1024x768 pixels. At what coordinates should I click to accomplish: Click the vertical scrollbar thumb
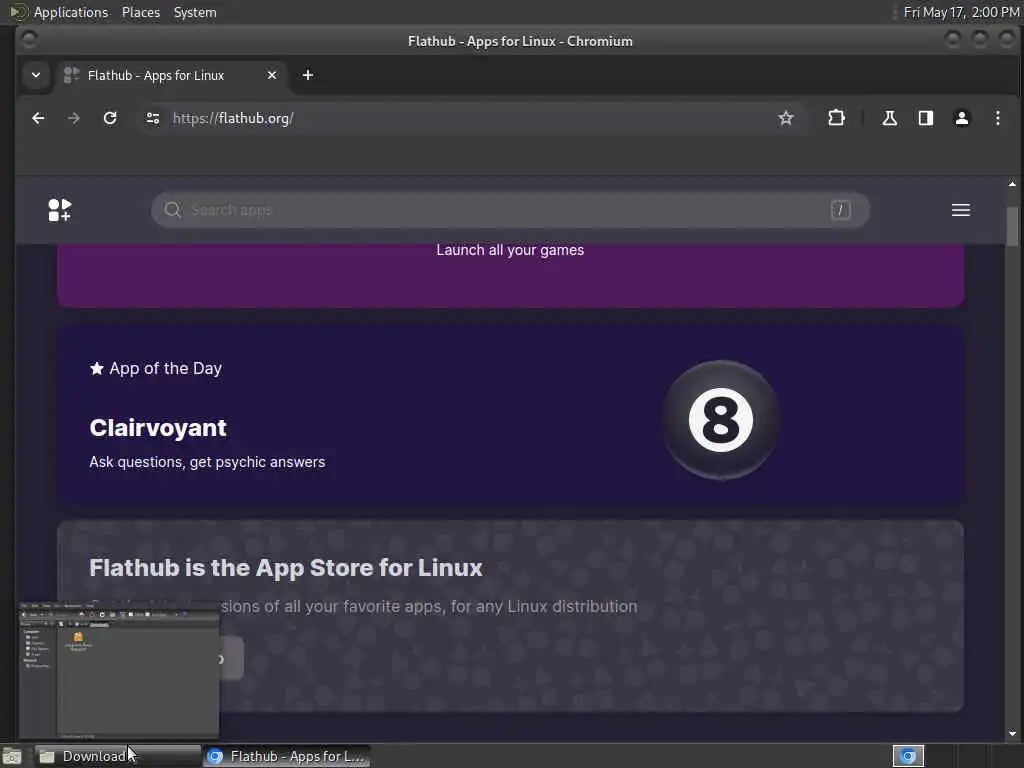point(1012,227)
